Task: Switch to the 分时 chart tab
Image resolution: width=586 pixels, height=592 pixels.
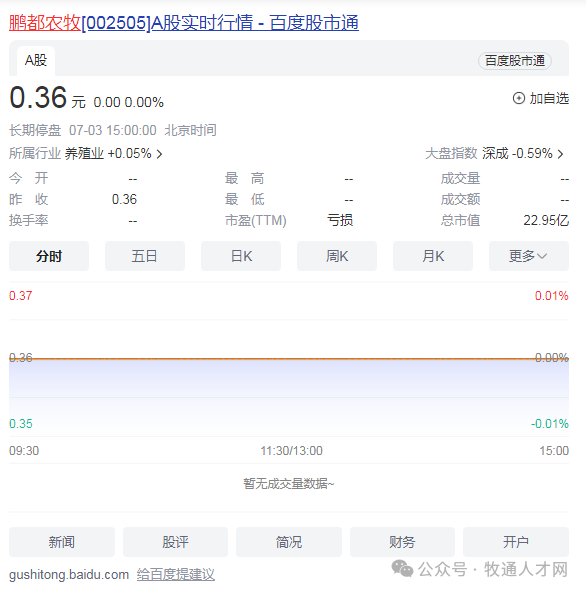Action: [49, 256]
